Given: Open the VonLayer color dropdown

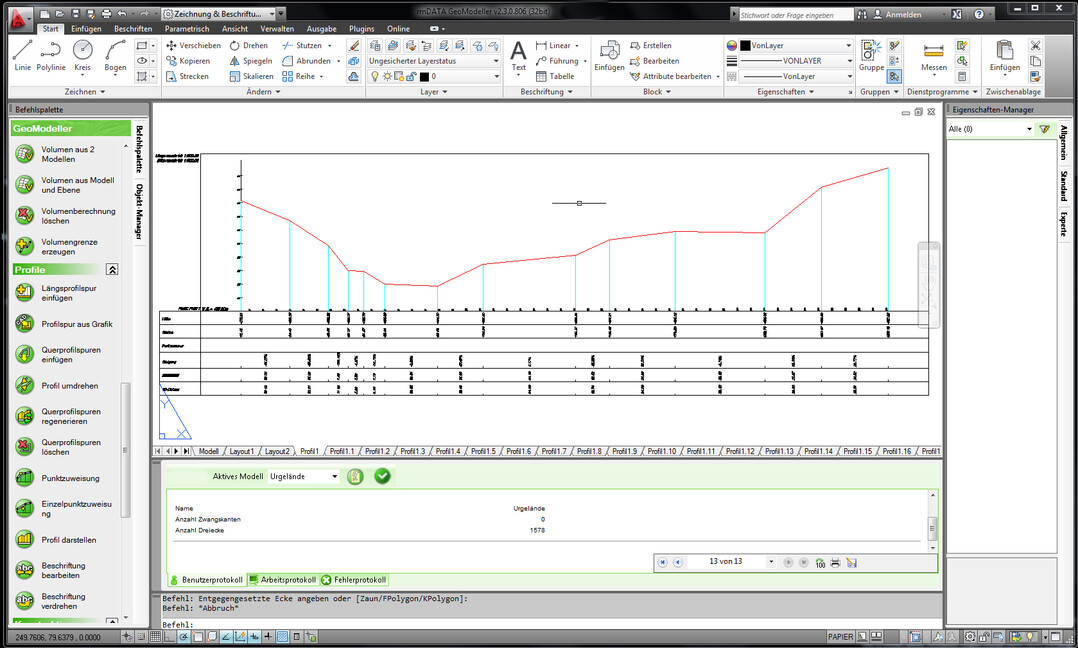Looking at the screenshot, I should 795,45.
